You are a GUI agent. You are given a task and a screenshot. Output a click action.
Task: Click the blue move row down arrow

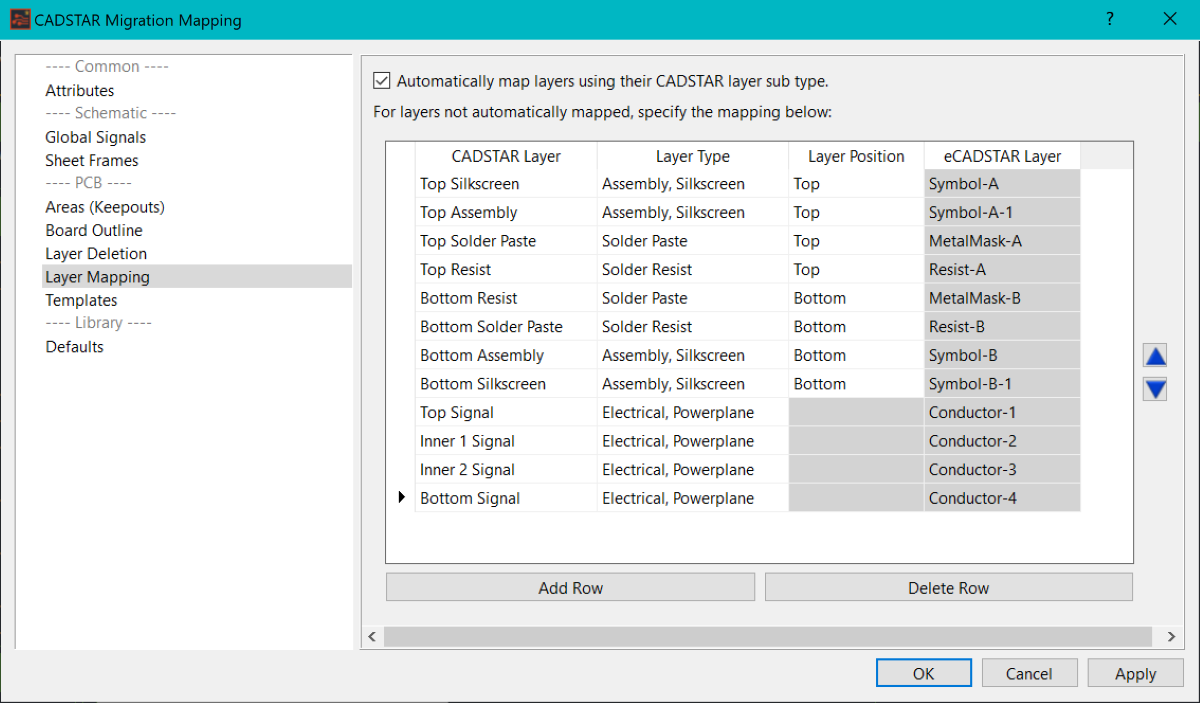click(x=1155, y=389)
